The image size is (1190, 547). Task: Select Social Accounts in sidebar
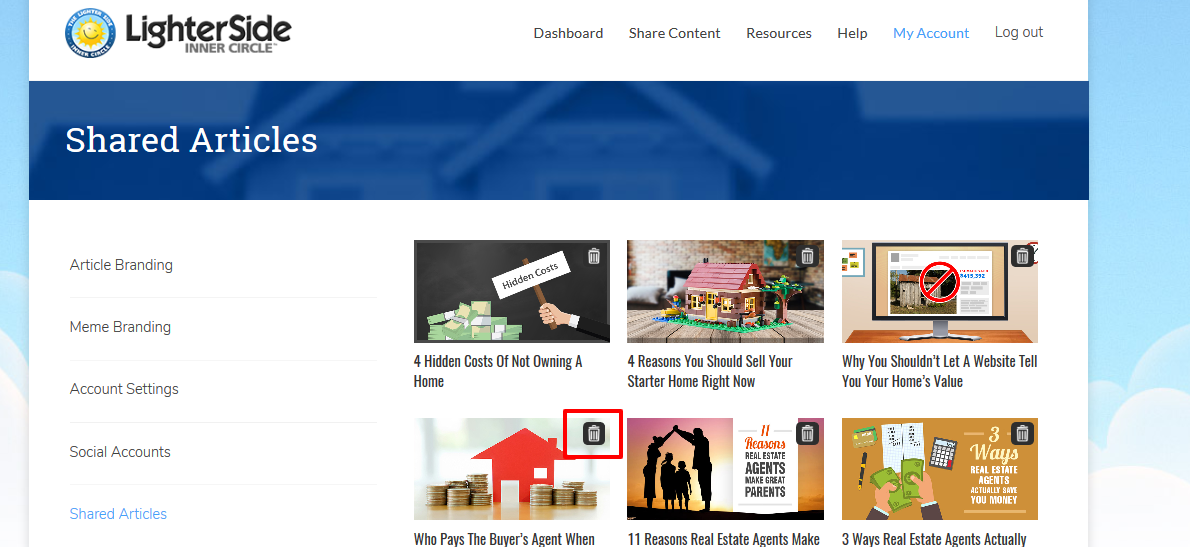pyautogui.click(x=120, y=451)
